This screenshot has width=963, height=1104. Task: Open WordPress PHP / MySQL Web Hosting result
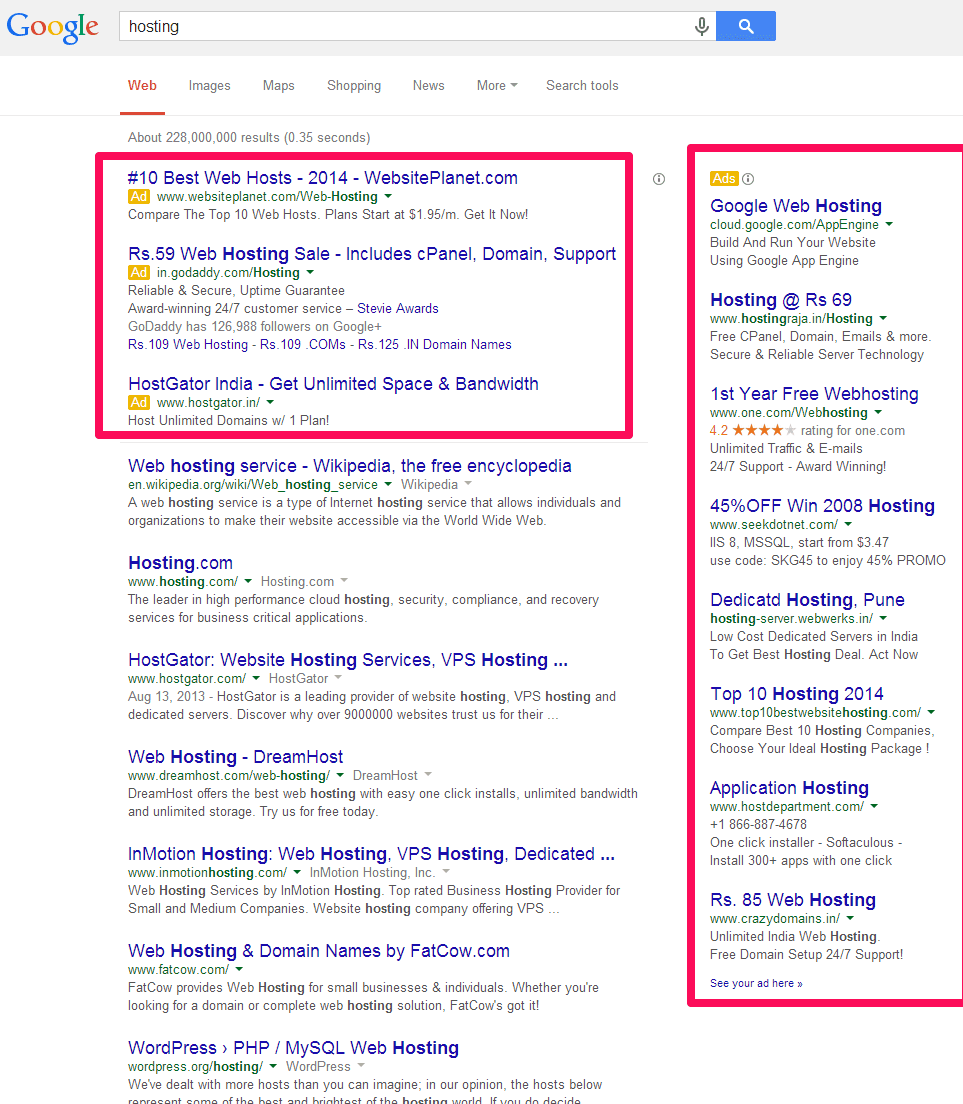294,1048
